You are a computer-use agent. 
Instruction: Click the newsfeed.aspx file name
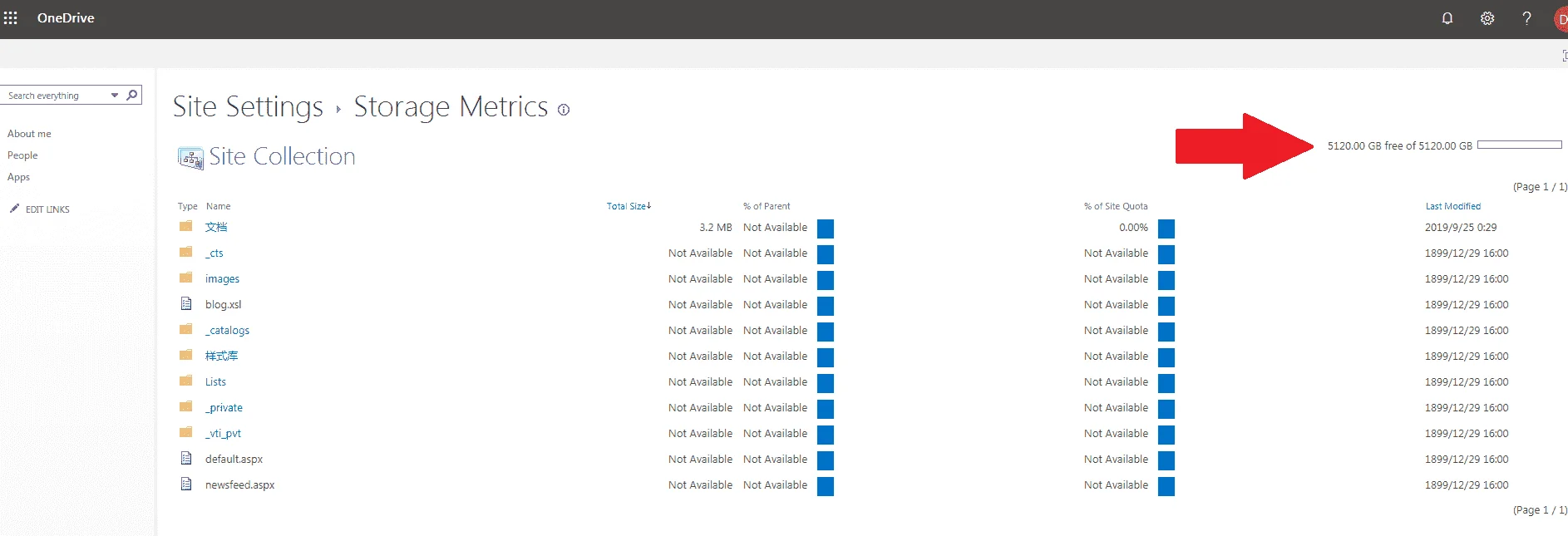click(x=239, y=484)
